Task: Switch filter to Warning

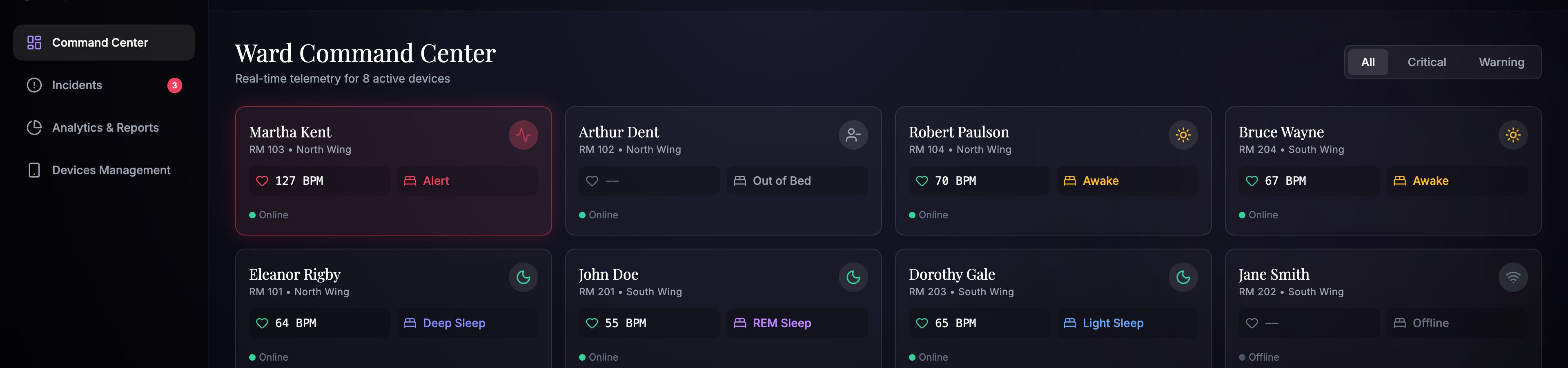Action: pyautogui.click(x=1501, y=62)
